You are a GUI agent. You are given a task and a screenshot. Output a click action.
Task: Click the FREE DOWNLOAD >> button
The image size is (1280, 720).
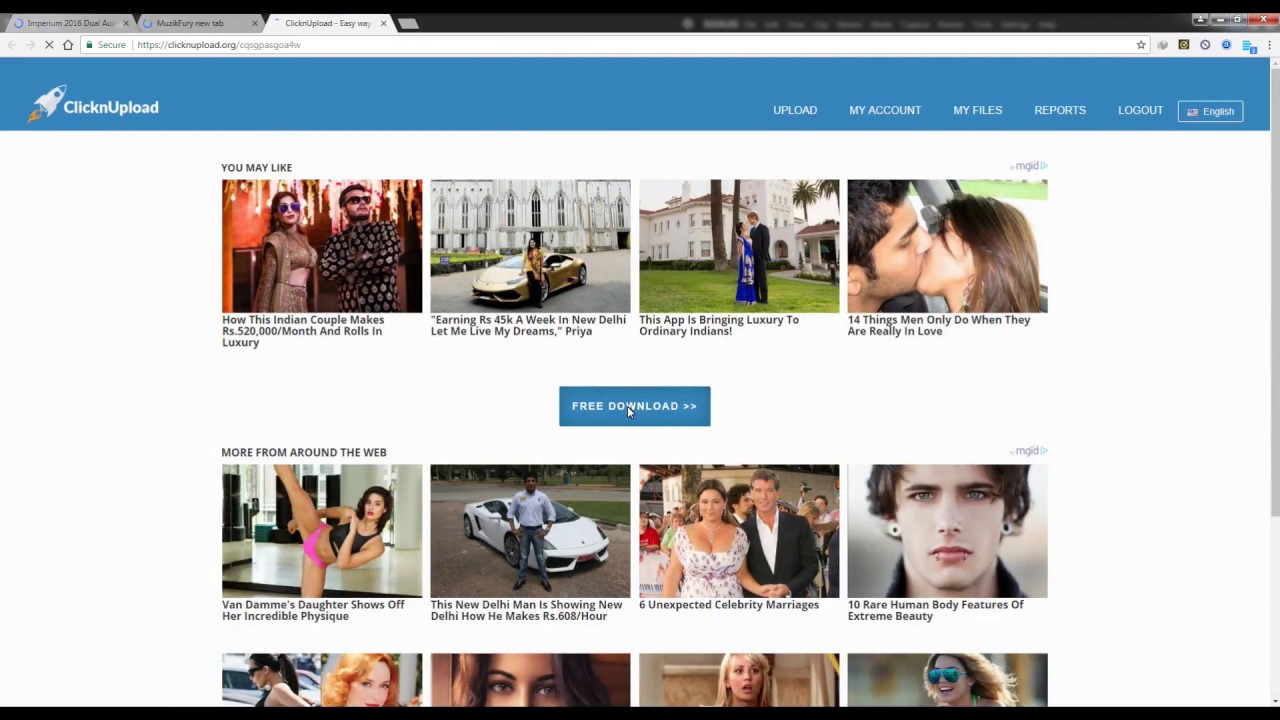(634, 406)
